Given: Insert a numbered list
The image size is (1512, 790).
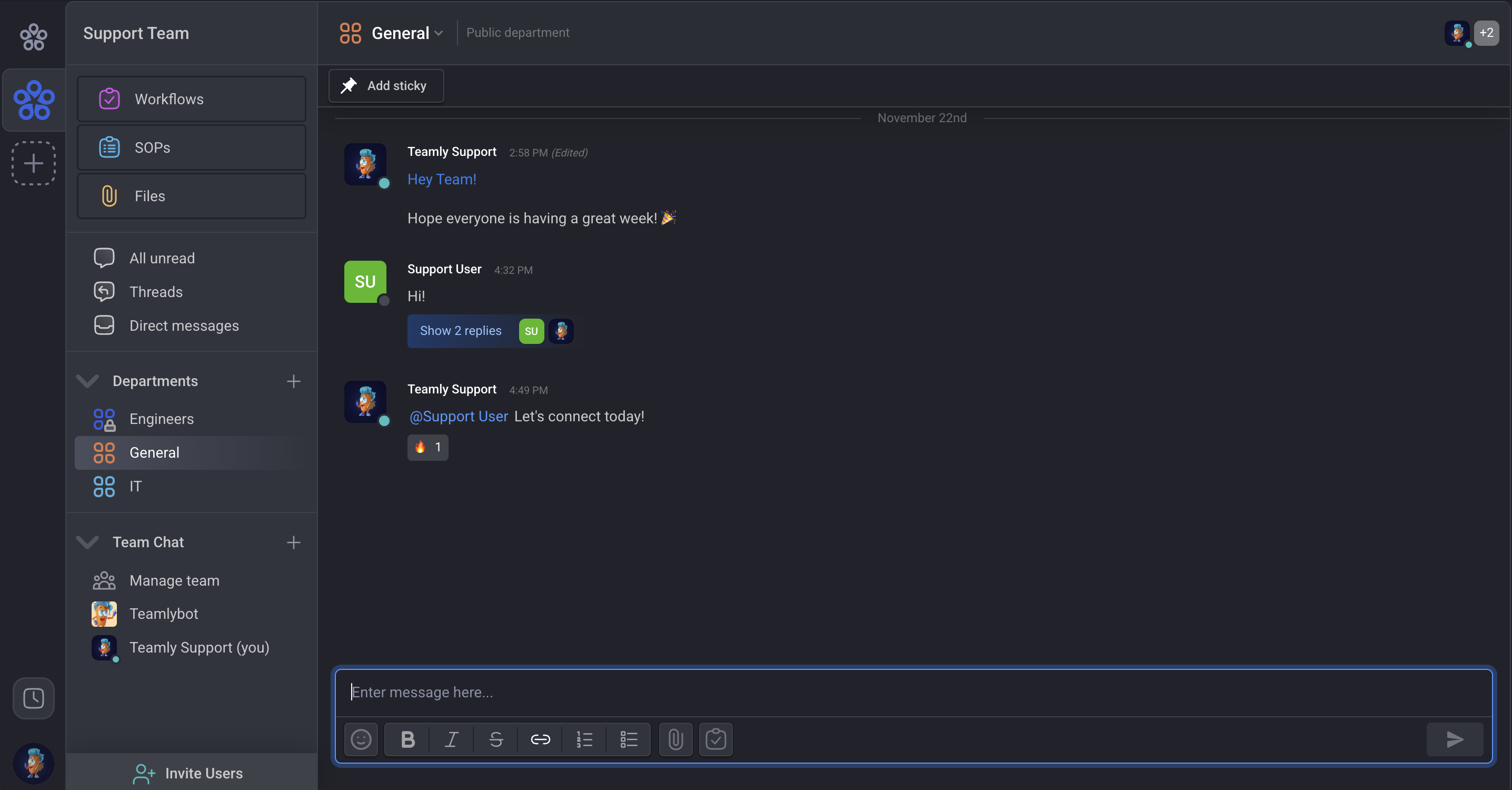Looking at the screenshot, I should click(584, 739).
